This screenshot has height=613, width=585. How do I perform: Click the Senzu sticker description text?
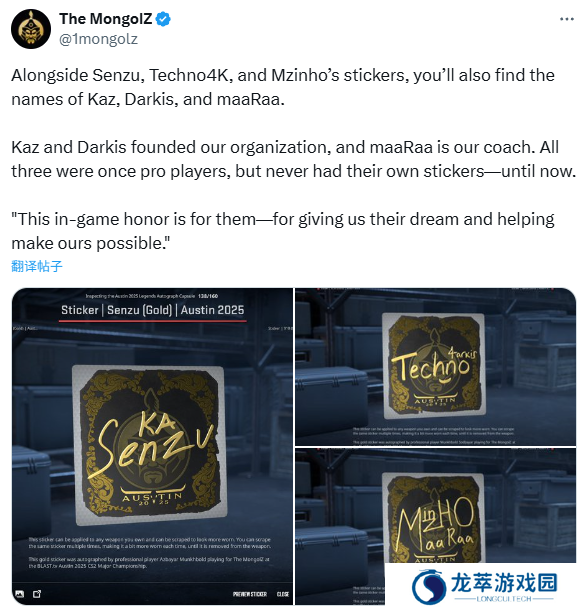point(149,552)
